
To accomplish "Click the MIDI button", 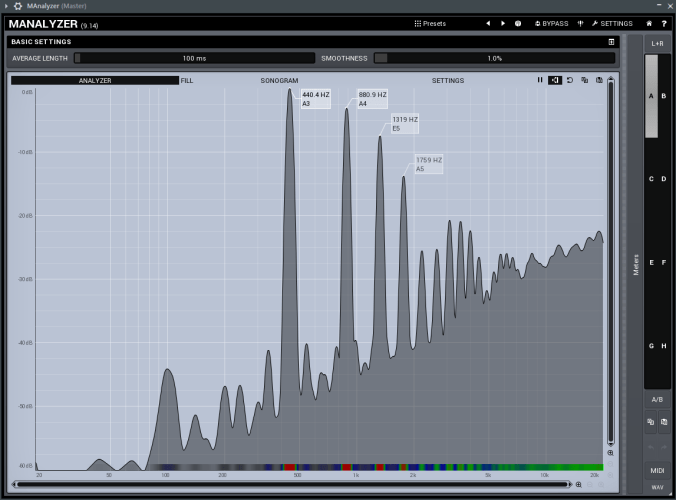I will click(657, 470).
